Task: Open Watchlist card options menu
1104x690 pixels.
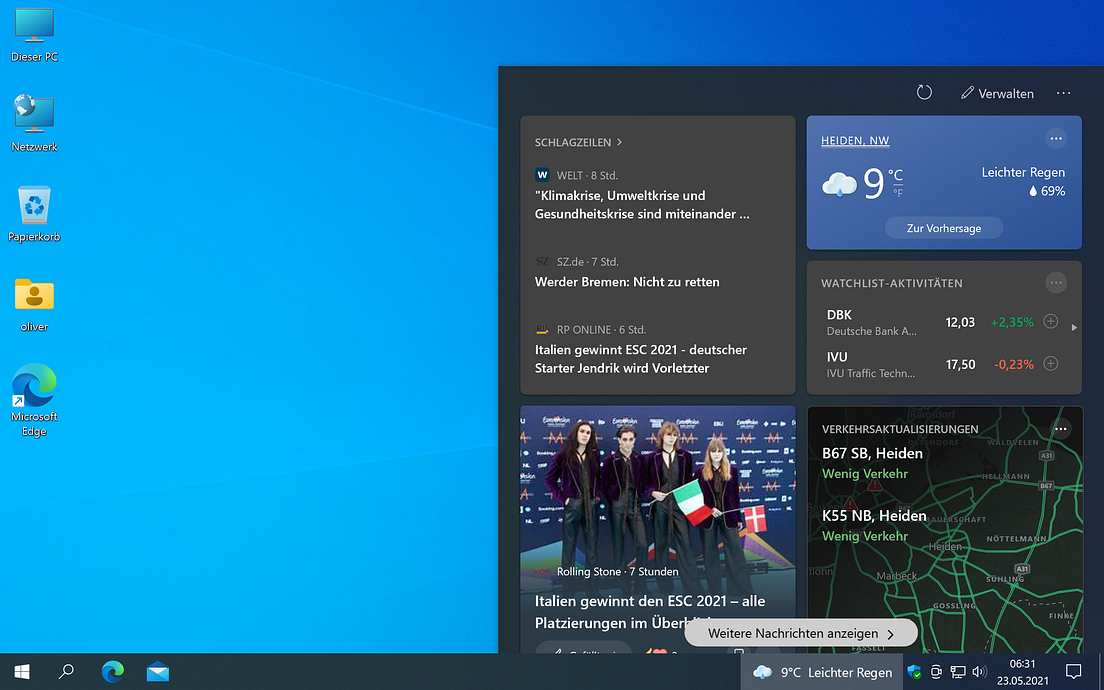Action: click(1055, 283)
